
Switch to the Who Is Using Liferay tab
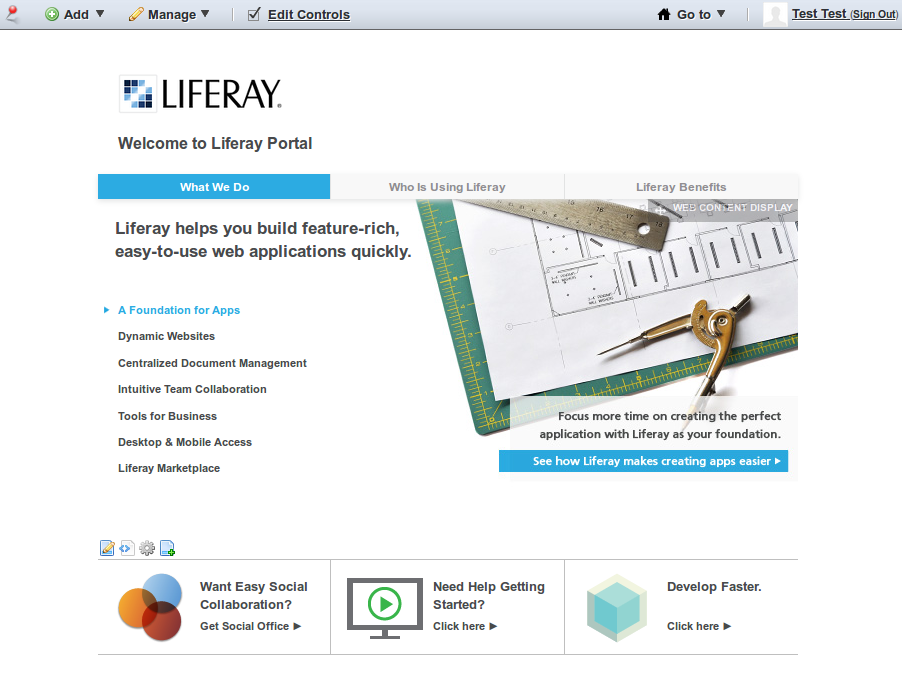pyautogui.click(x=447, y=187)
